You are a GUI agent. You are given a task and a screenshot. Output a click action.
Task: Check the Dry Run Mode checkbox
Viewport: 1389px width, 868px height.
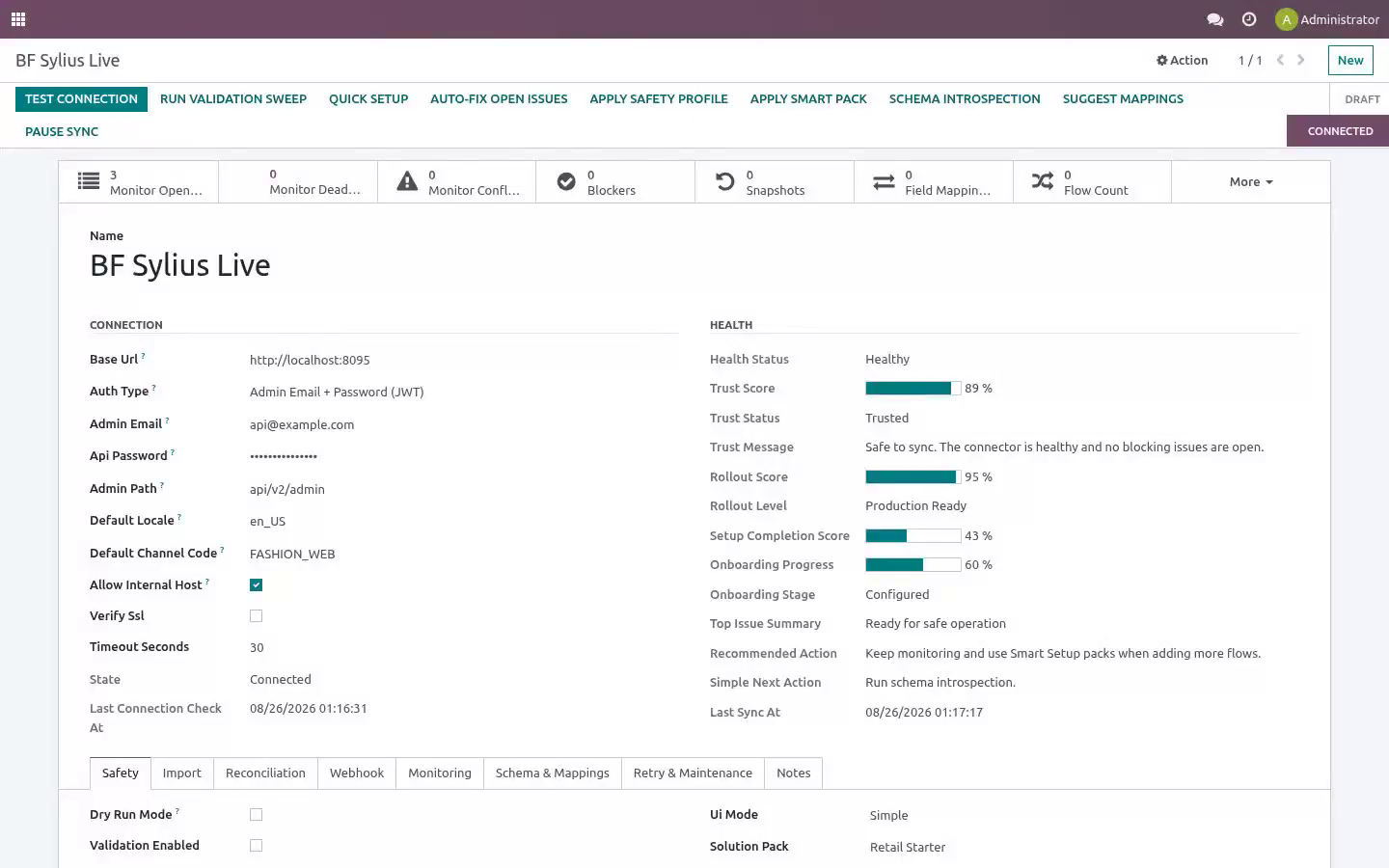coord(256,814)
